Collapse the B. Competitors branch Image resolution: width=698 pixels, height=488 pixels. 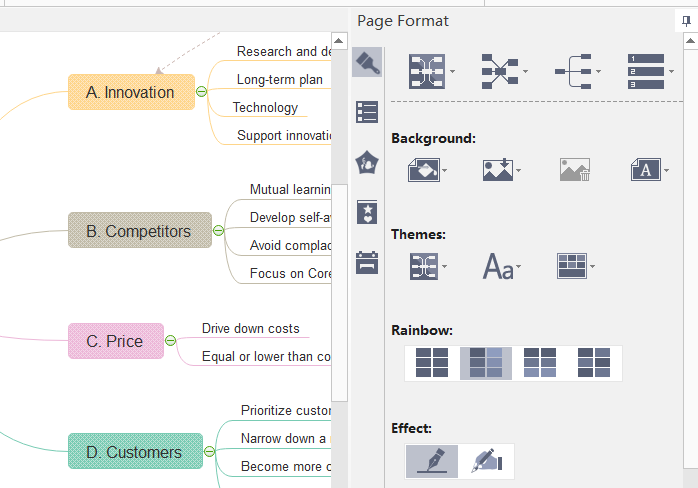[x=219, y=231]
